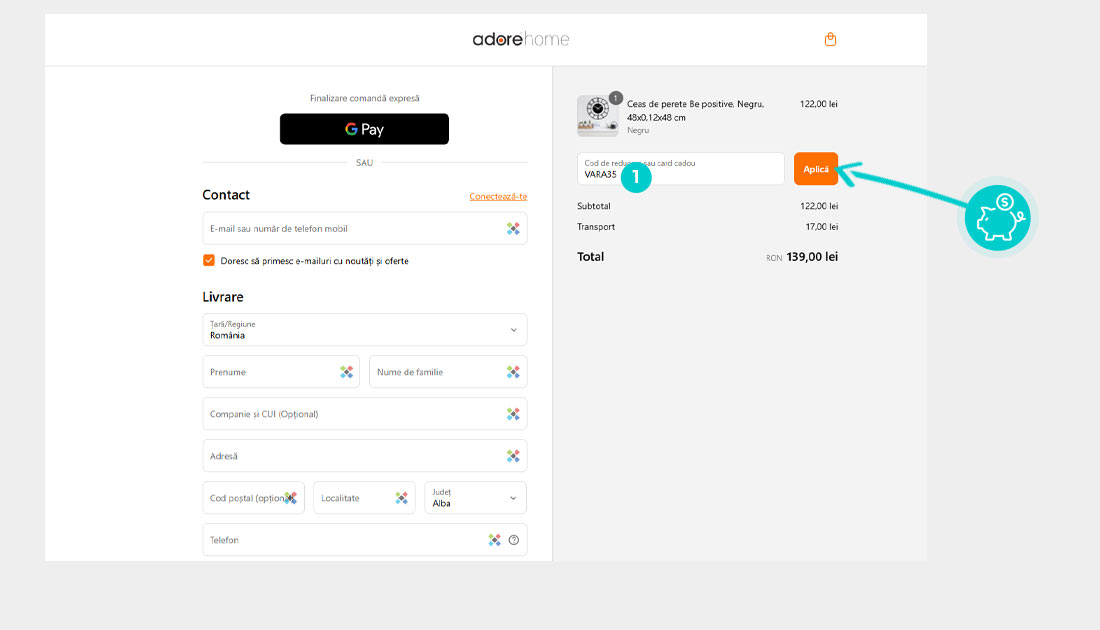Click autofill icon in Companie și CUI field
The image size is (1100, 630).
pyautogui.click(x=513, y=414)
